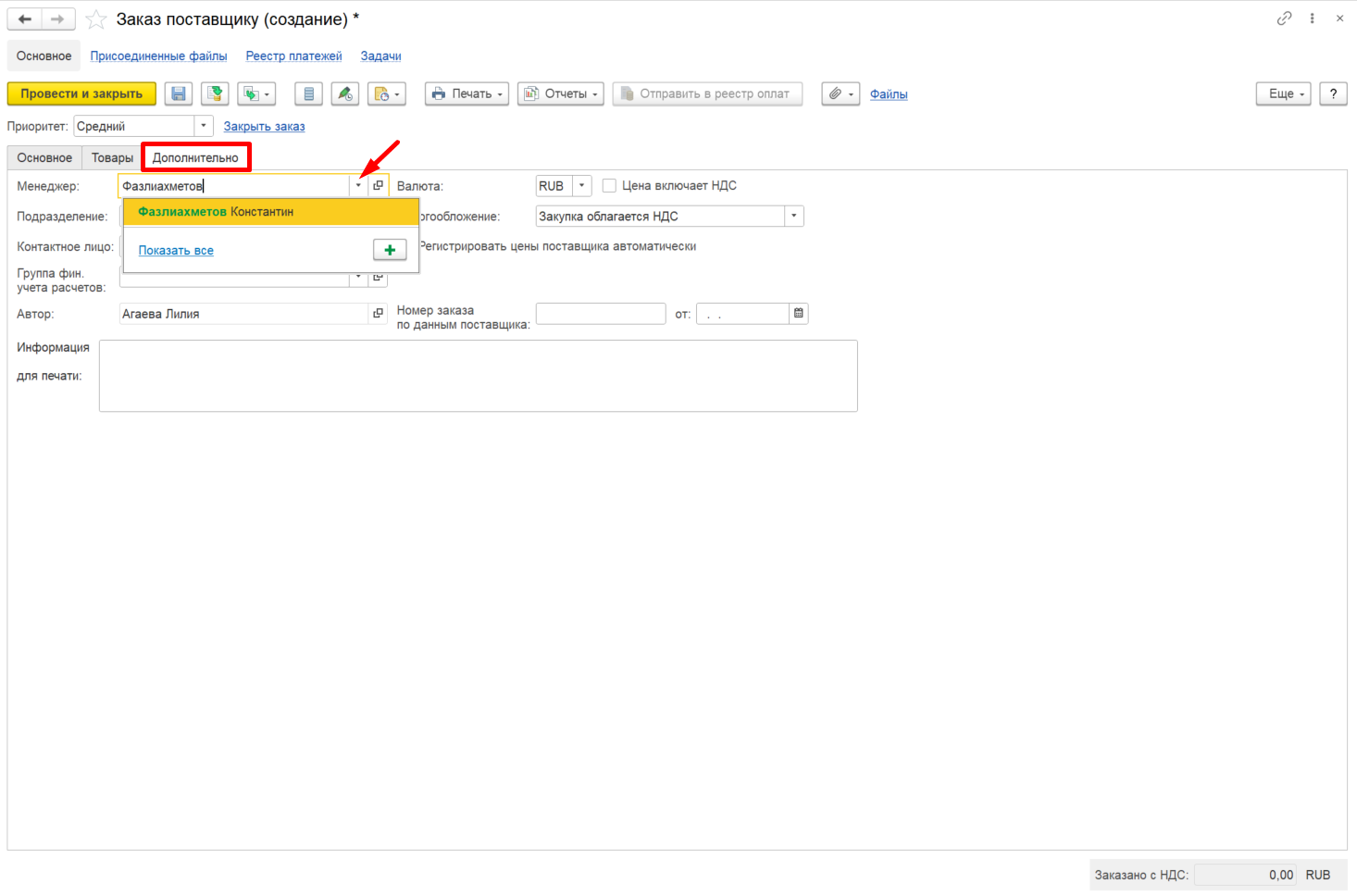Click Провести и закрыть button

point(81,93)
